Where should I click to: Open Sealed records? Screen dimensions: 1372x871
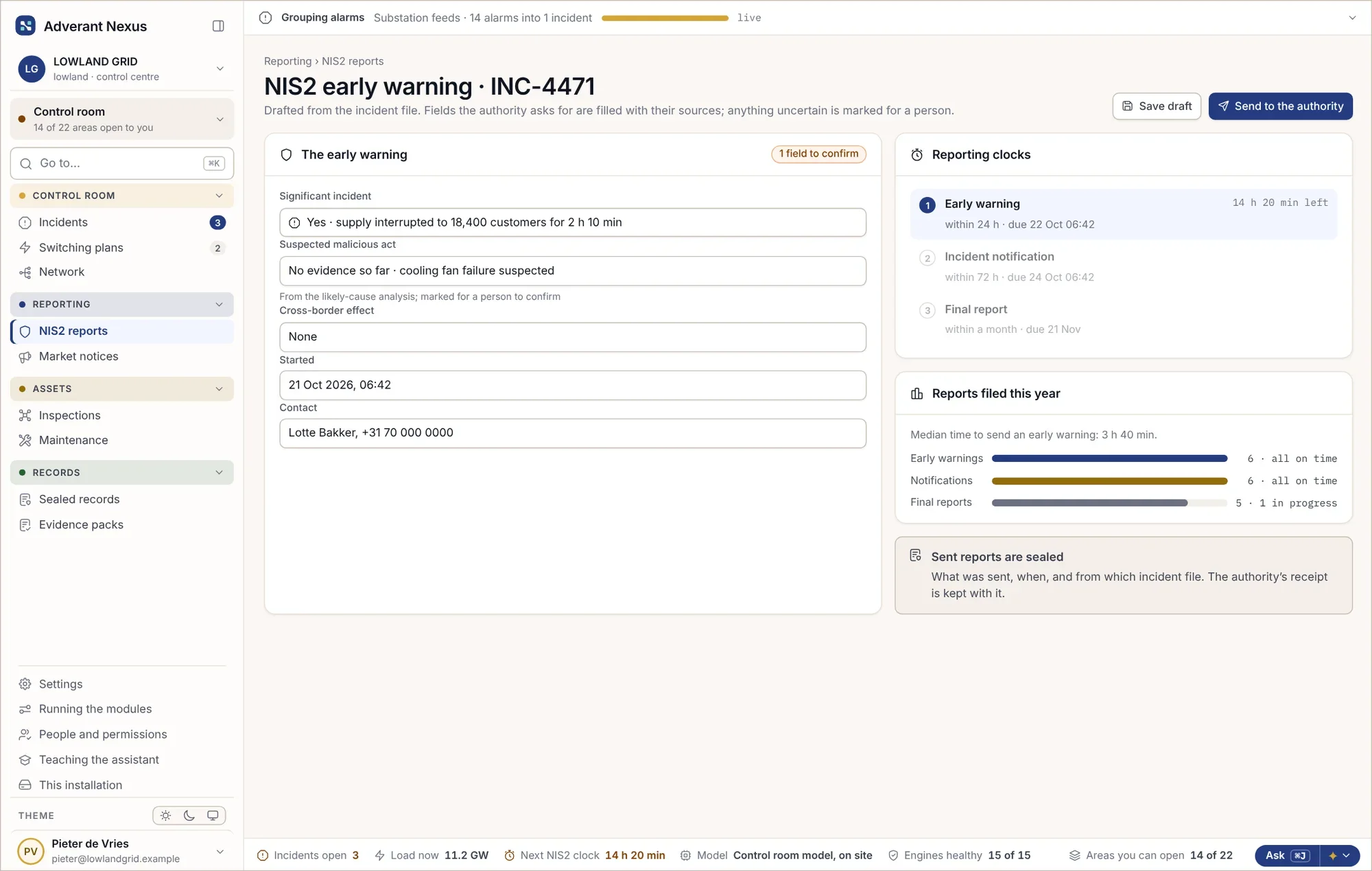point(122,499)
